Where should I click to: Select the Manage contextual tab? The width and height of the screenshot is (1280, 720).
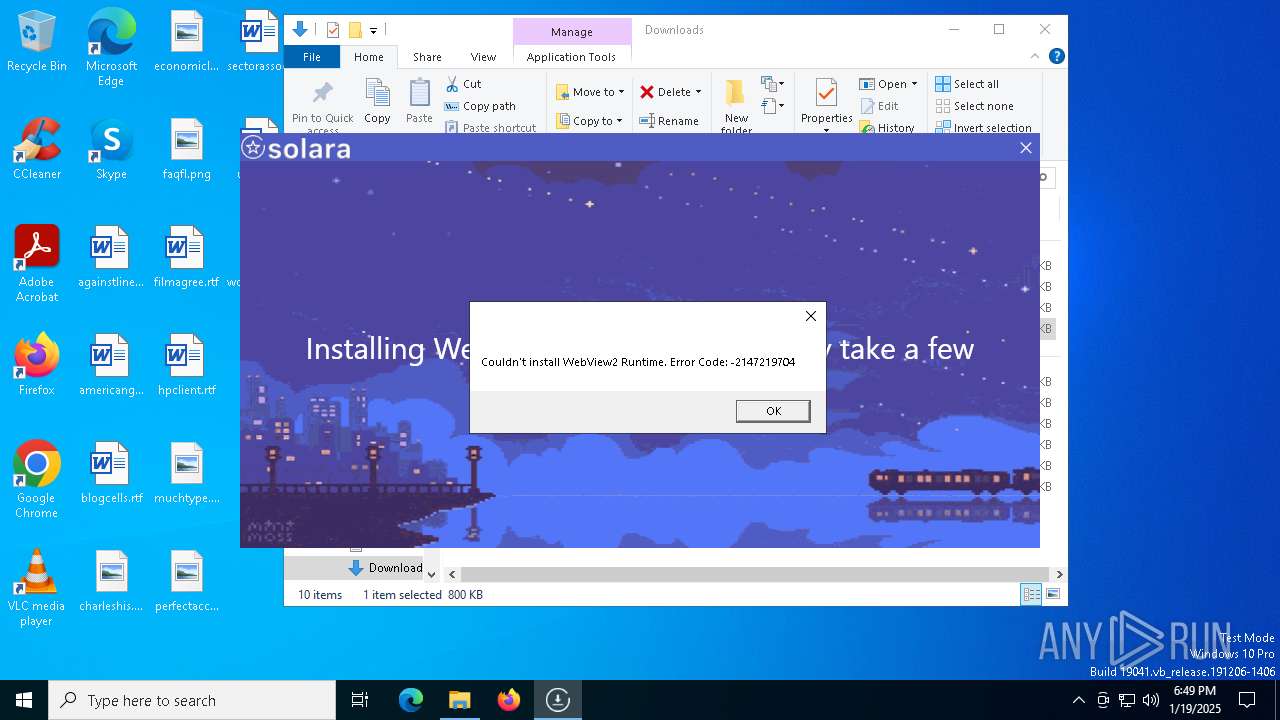[x=572, y=32]
